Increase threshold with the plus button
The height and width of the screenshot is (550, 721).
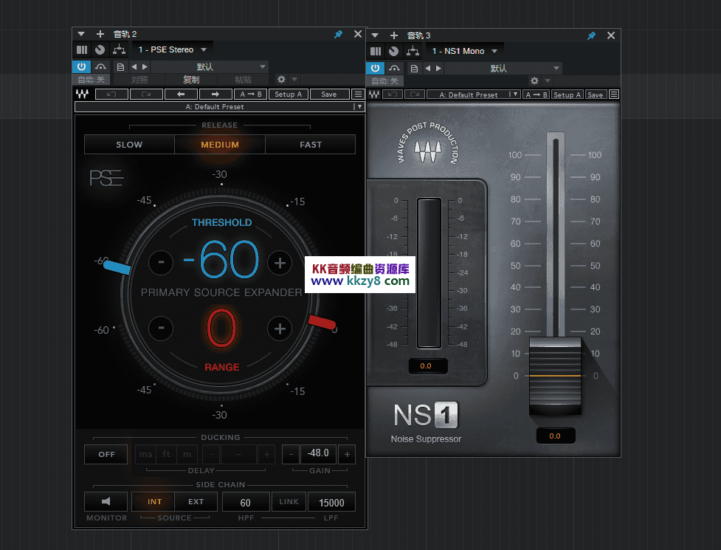280,263
